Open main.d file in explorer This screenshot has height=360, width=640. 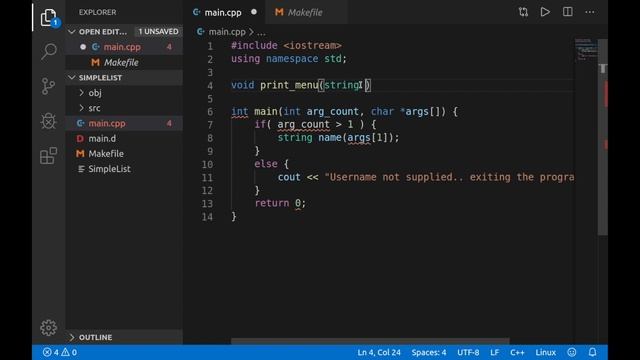[x=124, y=138]
